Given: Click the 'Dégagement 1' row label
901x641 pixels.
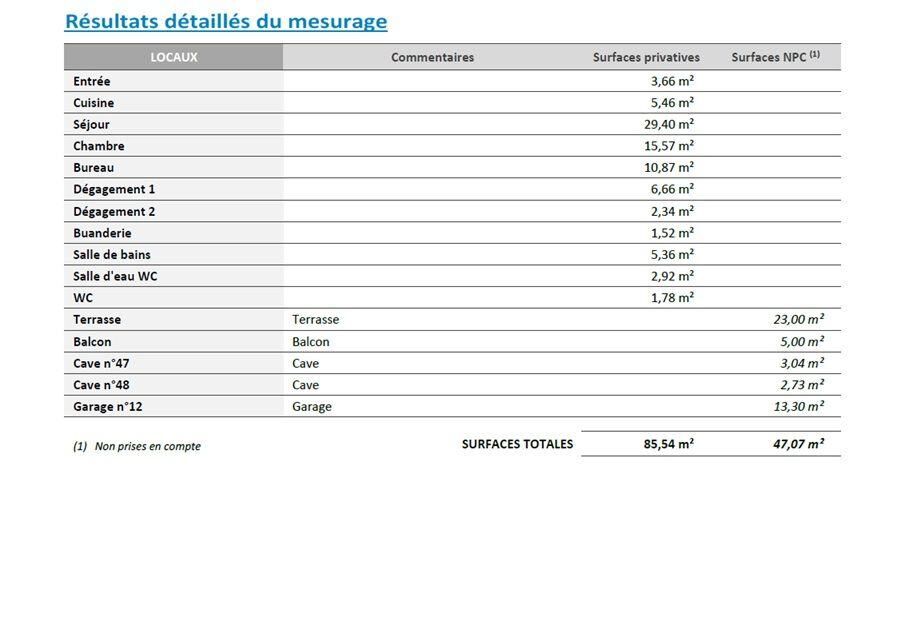Looking at the screenshot, I should pos(114,189).
